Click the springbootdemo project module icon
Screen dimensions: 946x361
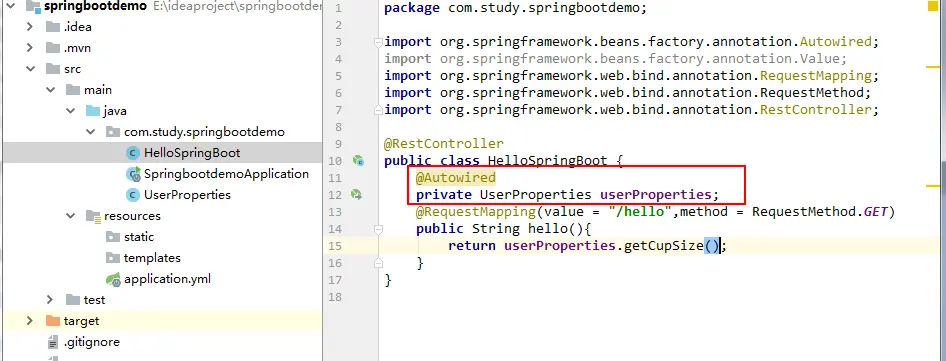(x=33, y=7)
